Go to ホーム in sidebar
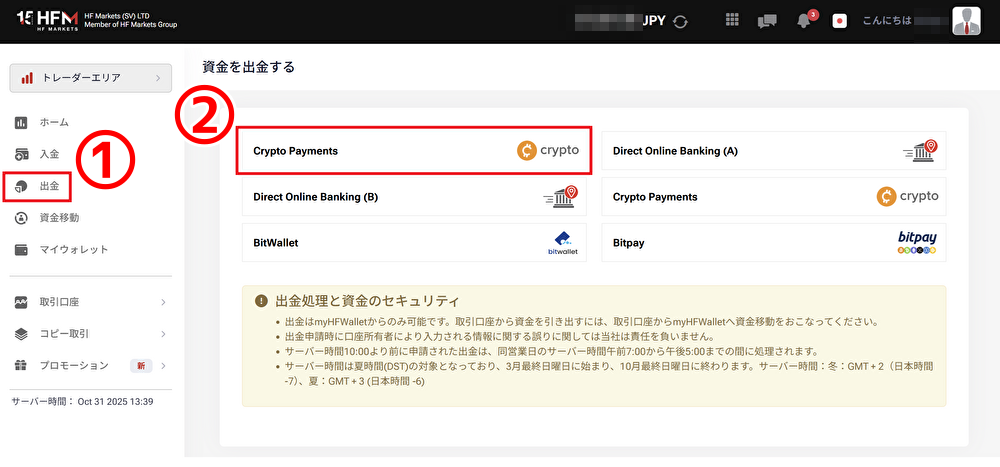The width and height of the screenshot is (1000, 467). click(54, 122)
